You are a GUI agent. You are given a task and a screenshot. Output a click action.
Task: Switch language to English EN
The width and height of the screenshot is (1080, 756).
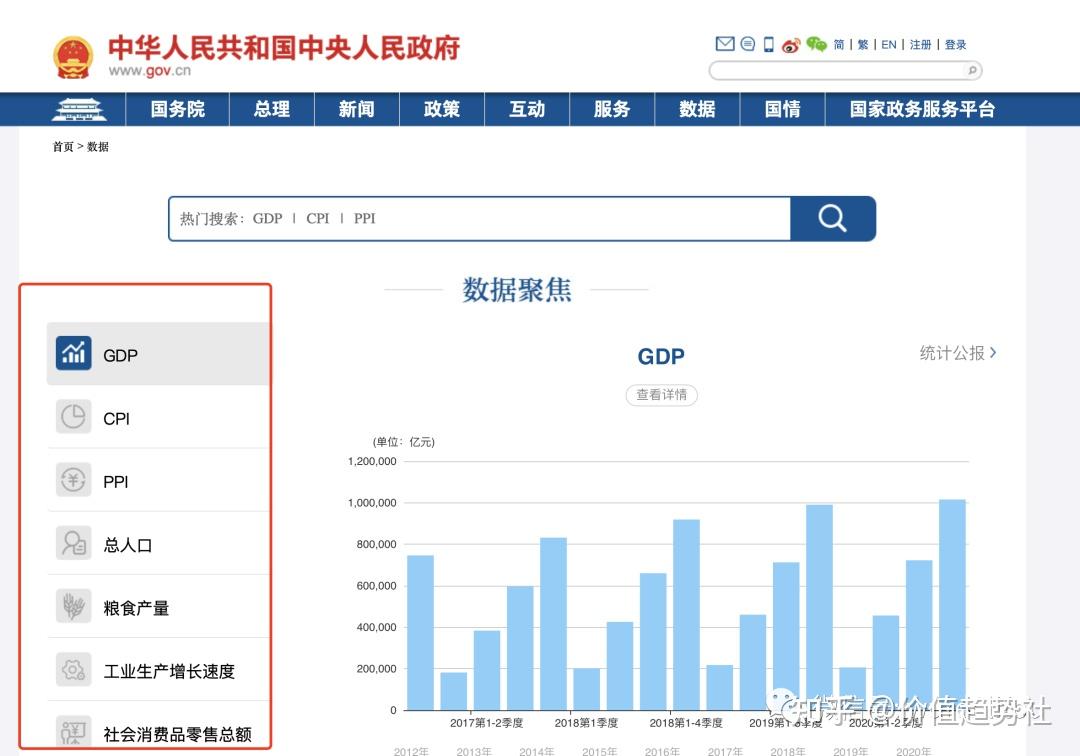pos(888,44)
